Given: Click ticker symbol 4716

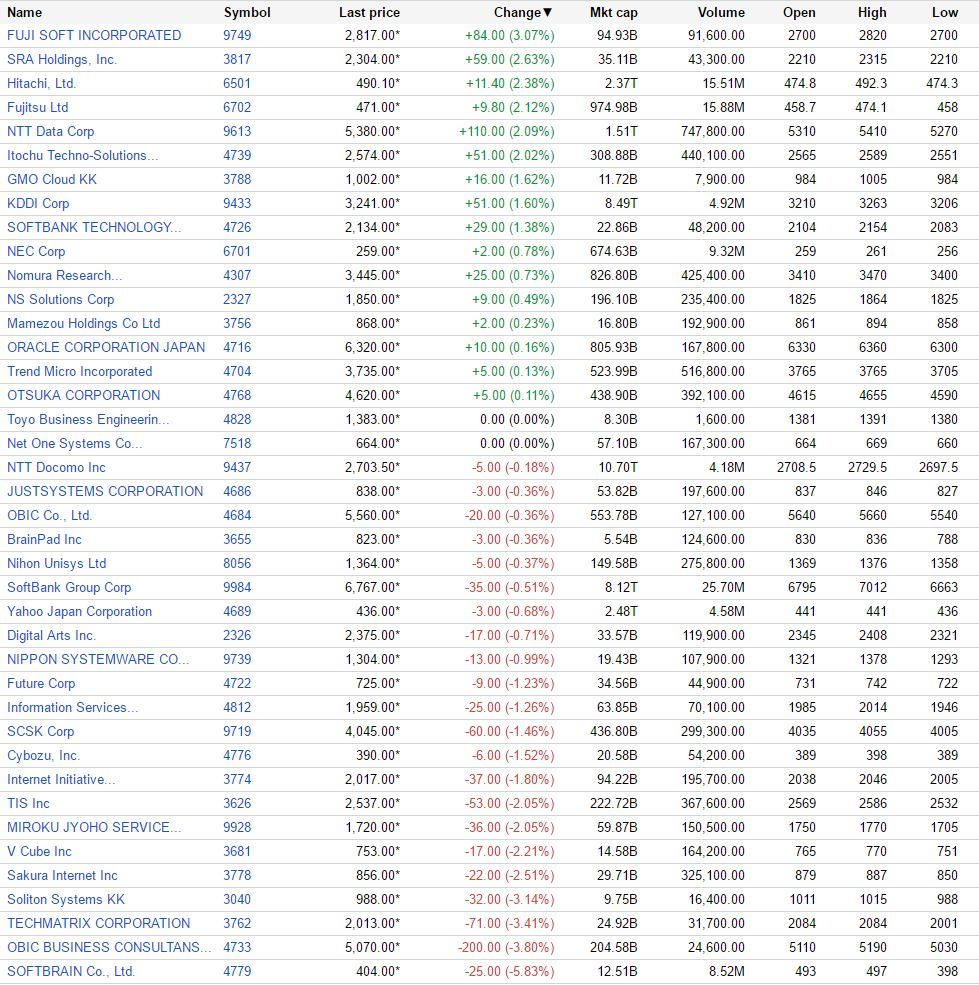Looking at the screenshot, I should point(238,347).
